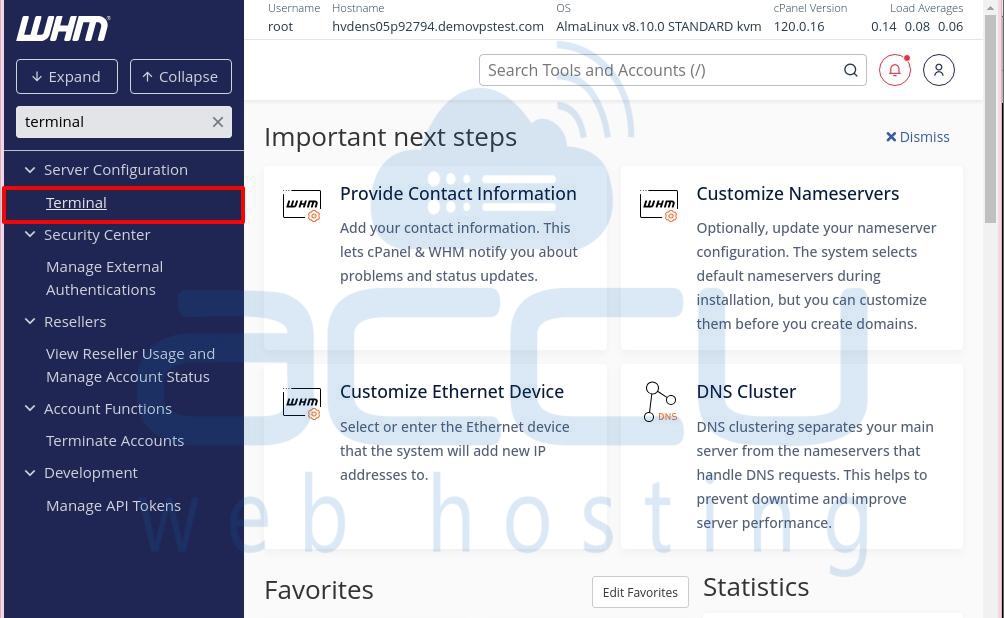This screenshot has width=1004, height=618.
Task: Click the Expand button in the sidebar
Action: tap(67, 77)
